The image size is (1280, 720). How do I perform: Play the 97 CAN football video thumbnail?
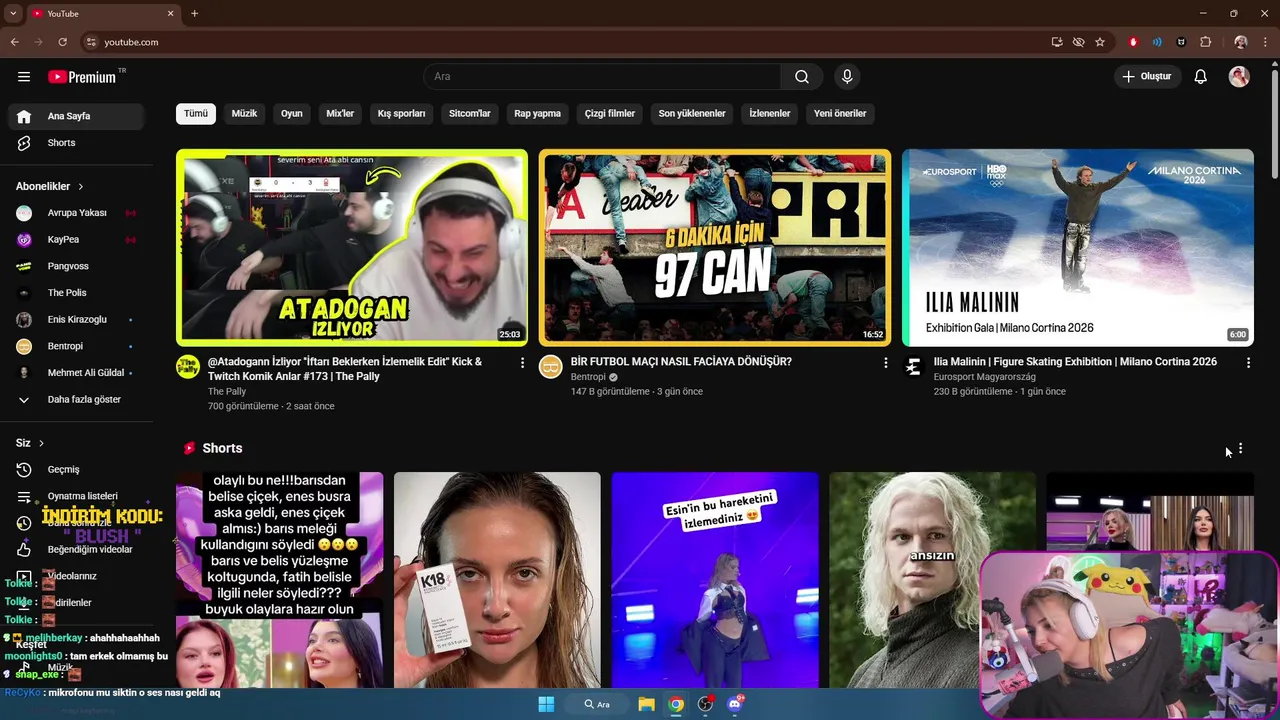pyautogui.click(x=715, y=247)
